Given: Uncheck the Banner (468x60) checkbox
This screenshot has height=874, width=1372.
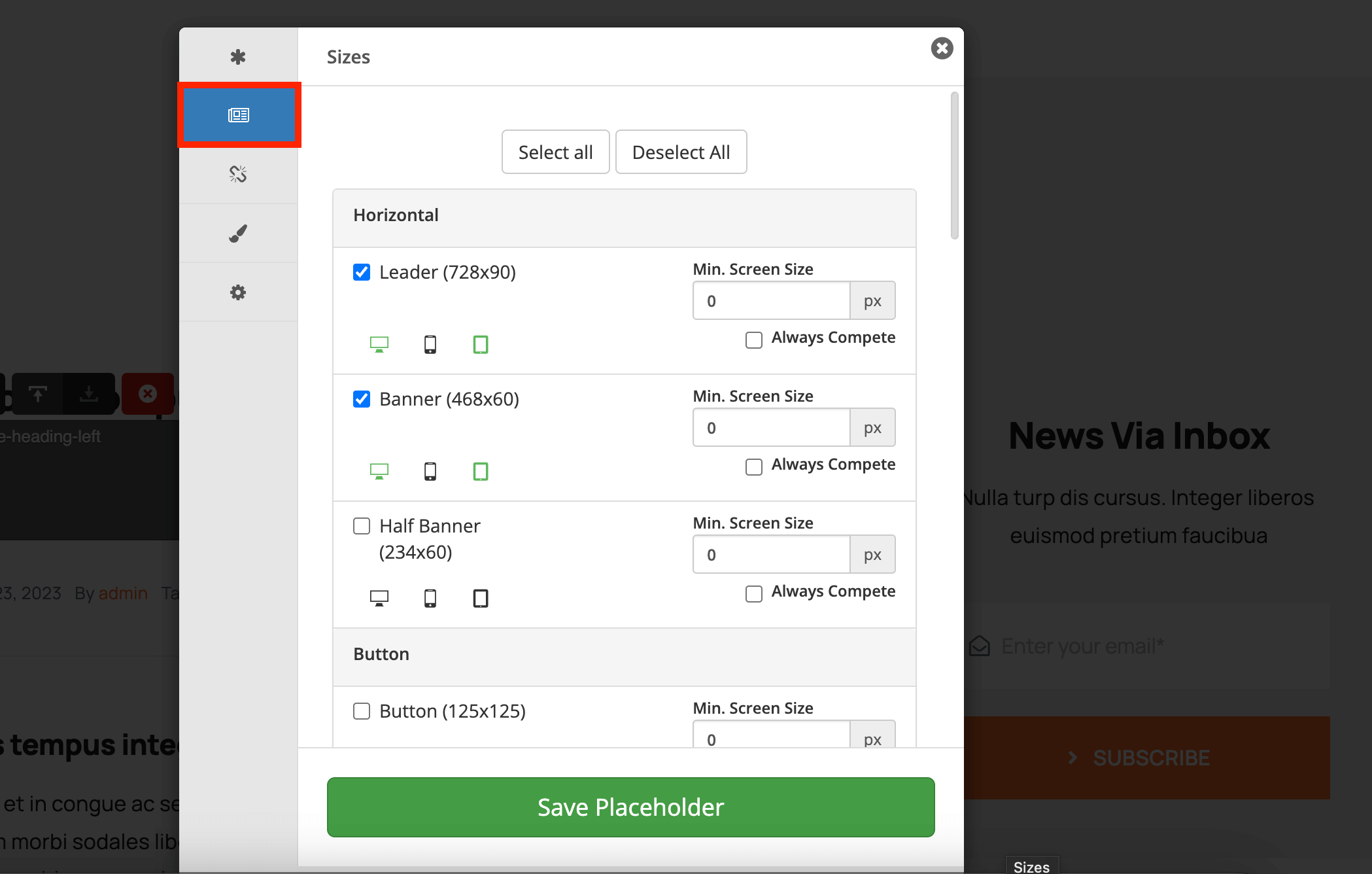Looking at the screenshot, I should coord(362,399).
